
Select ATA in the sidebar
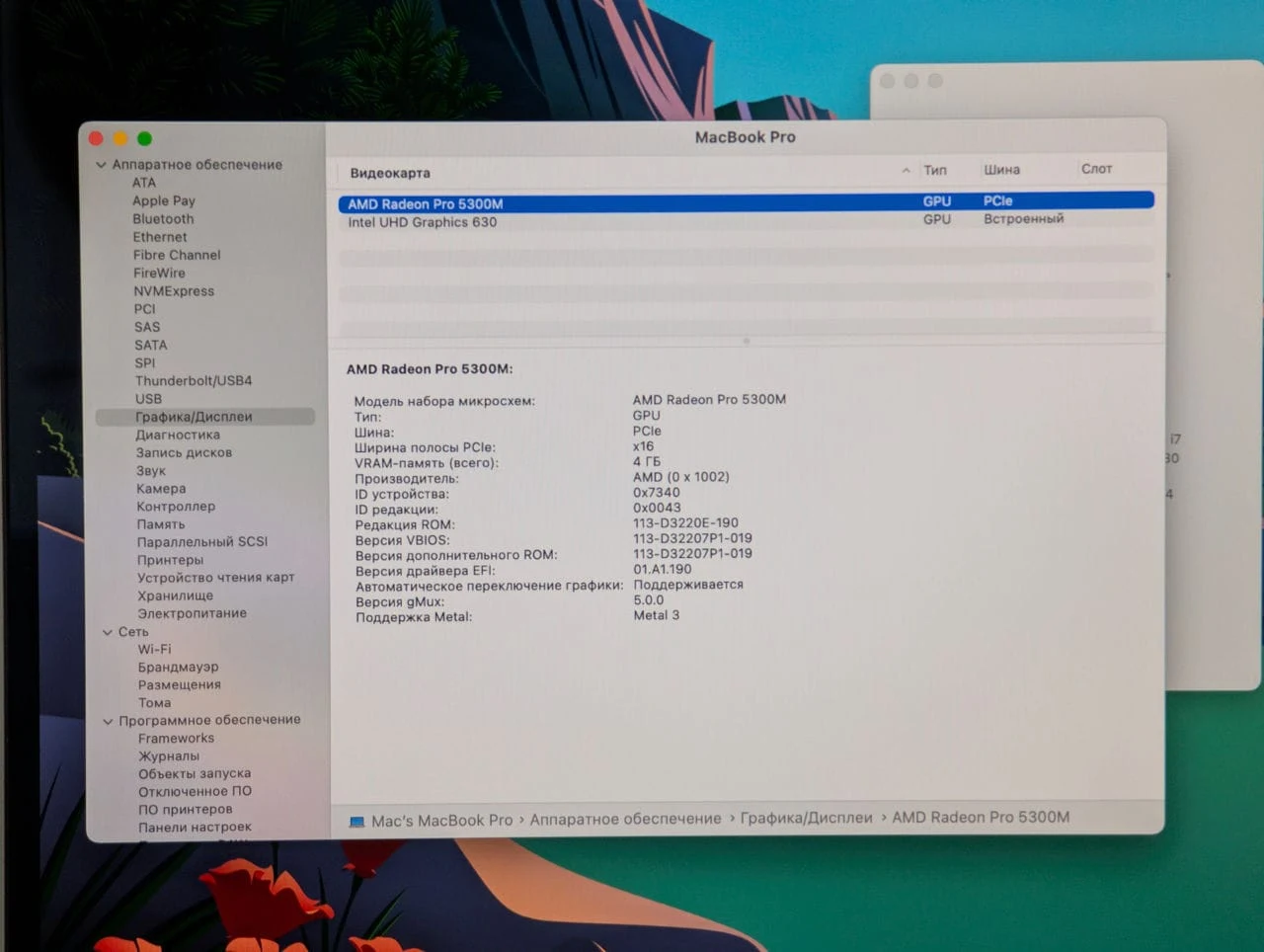(144, 183)
